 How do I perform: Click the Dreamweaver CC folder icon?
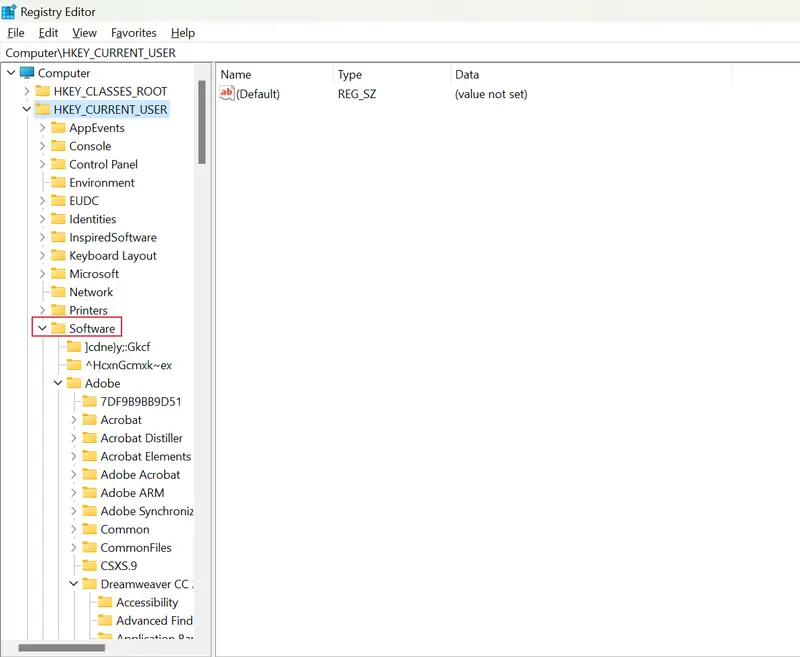(x=90, y=584)
